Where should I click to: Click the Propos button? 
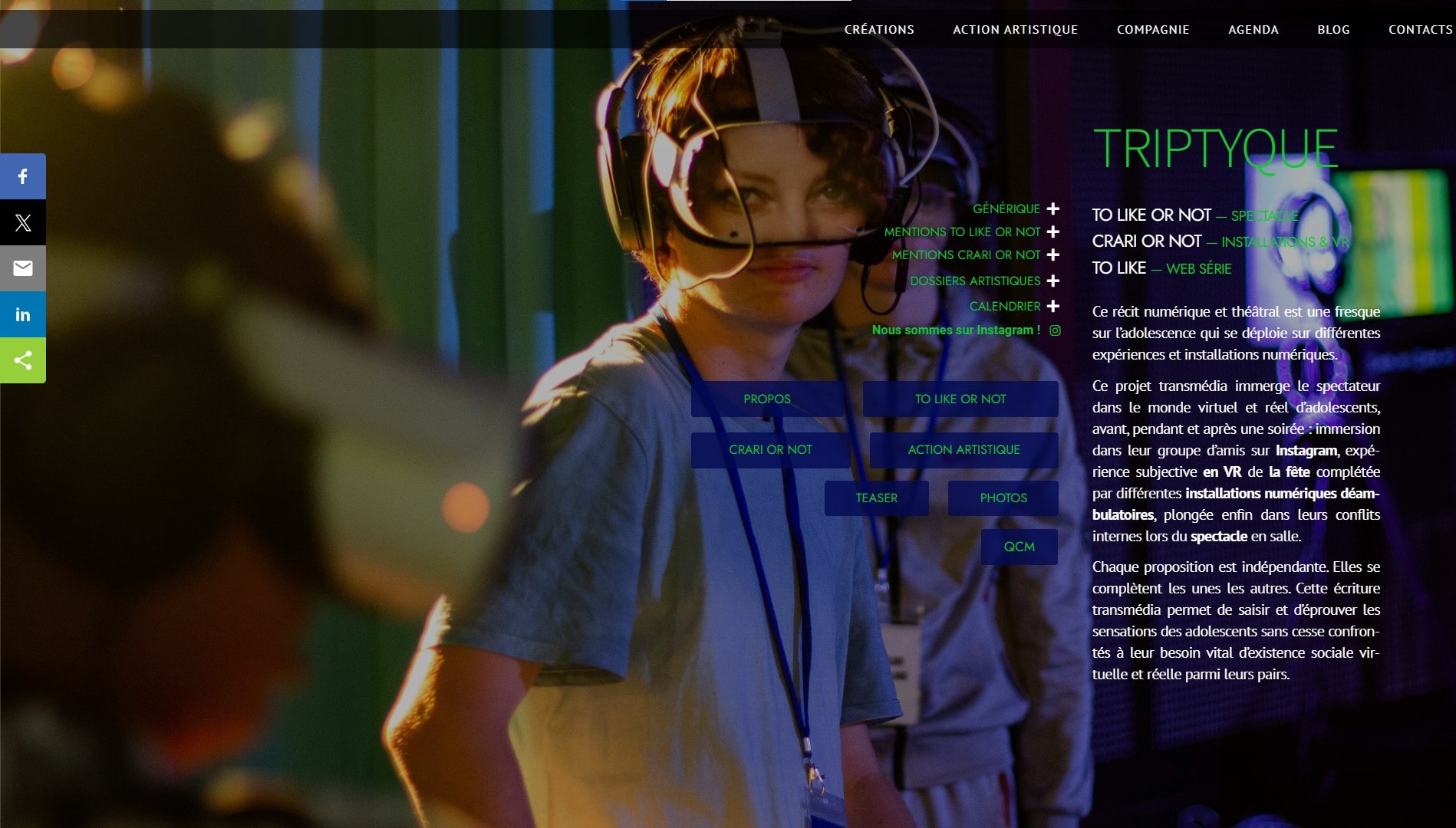pos(766,399)
